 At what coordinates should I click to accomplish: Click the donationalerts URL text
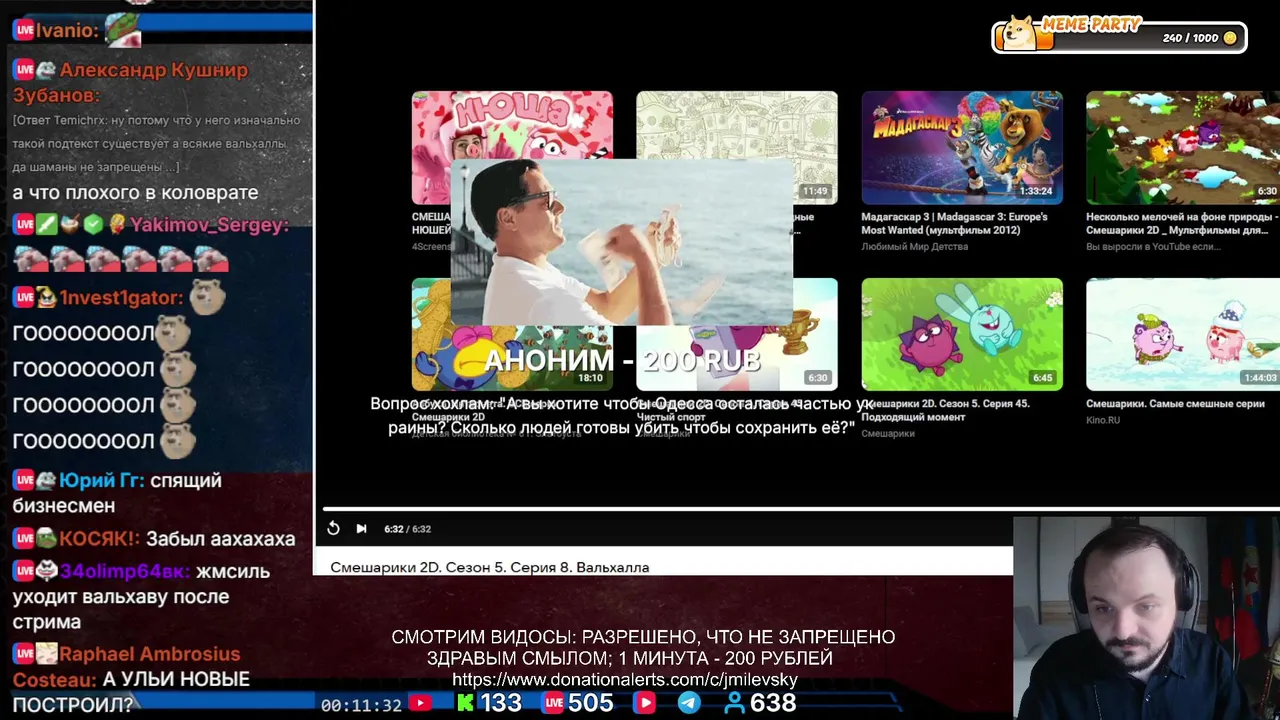tap(625, 680)
